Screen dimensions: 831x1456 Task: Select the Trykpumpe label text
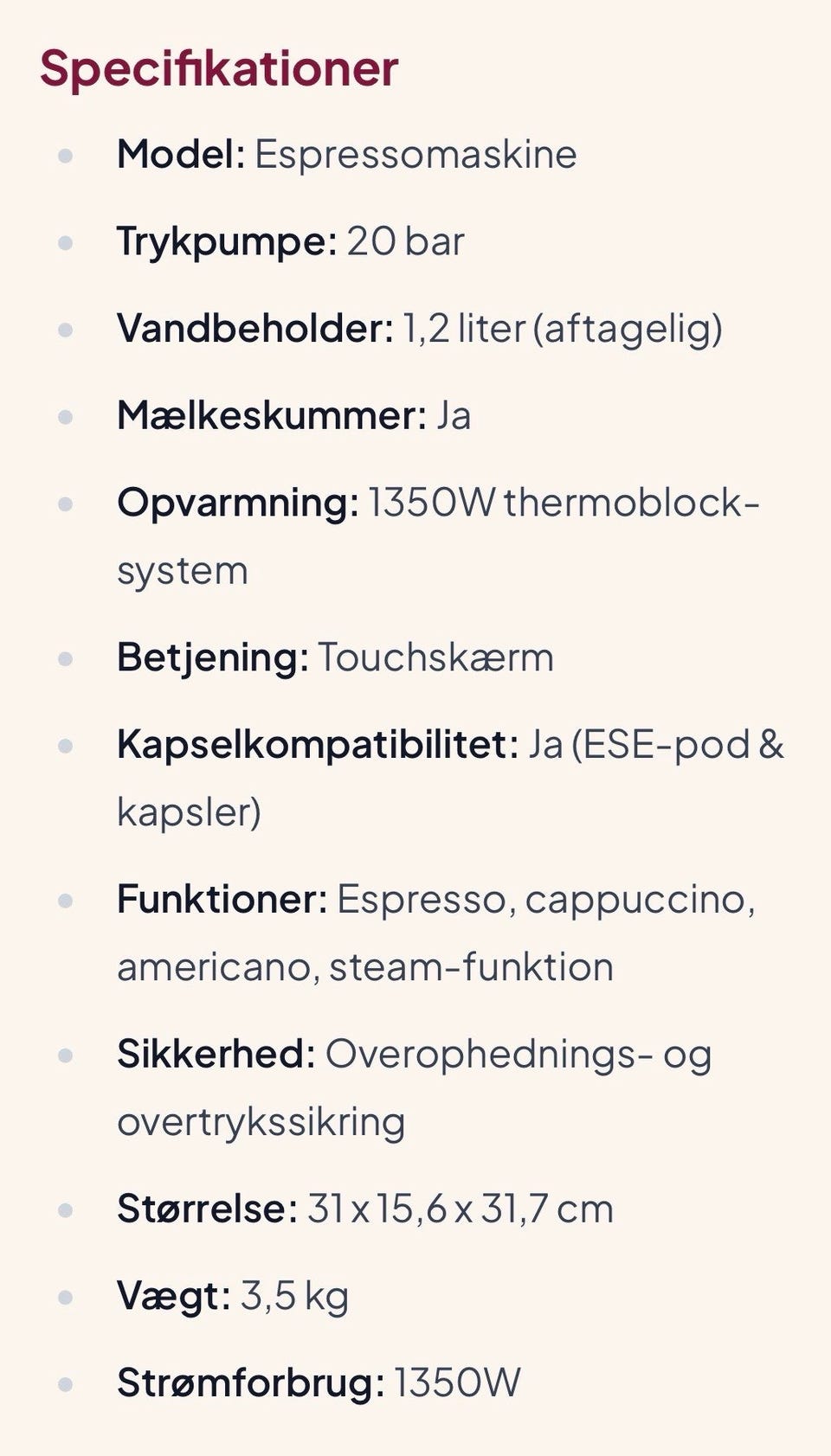tap(227, 242)
